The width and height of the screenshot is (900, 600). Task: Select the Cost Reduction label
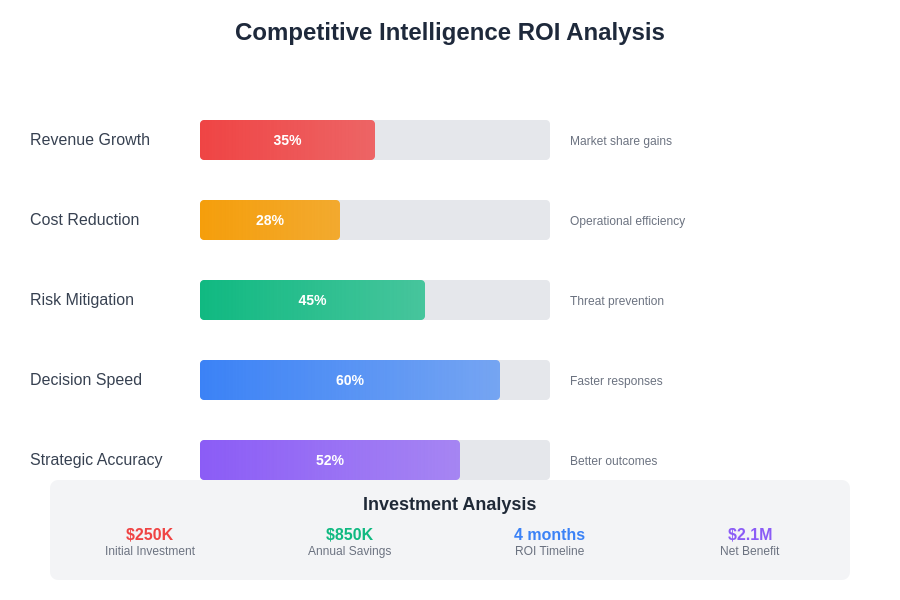[x=85, y=220]
